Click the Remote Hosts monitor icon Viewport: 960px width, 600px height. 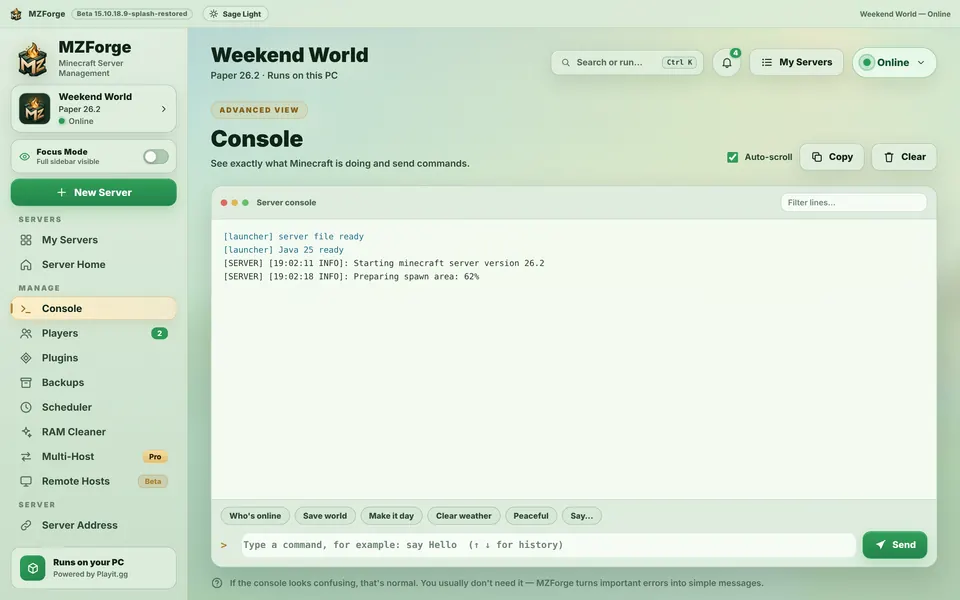click(x=26, y=481)
